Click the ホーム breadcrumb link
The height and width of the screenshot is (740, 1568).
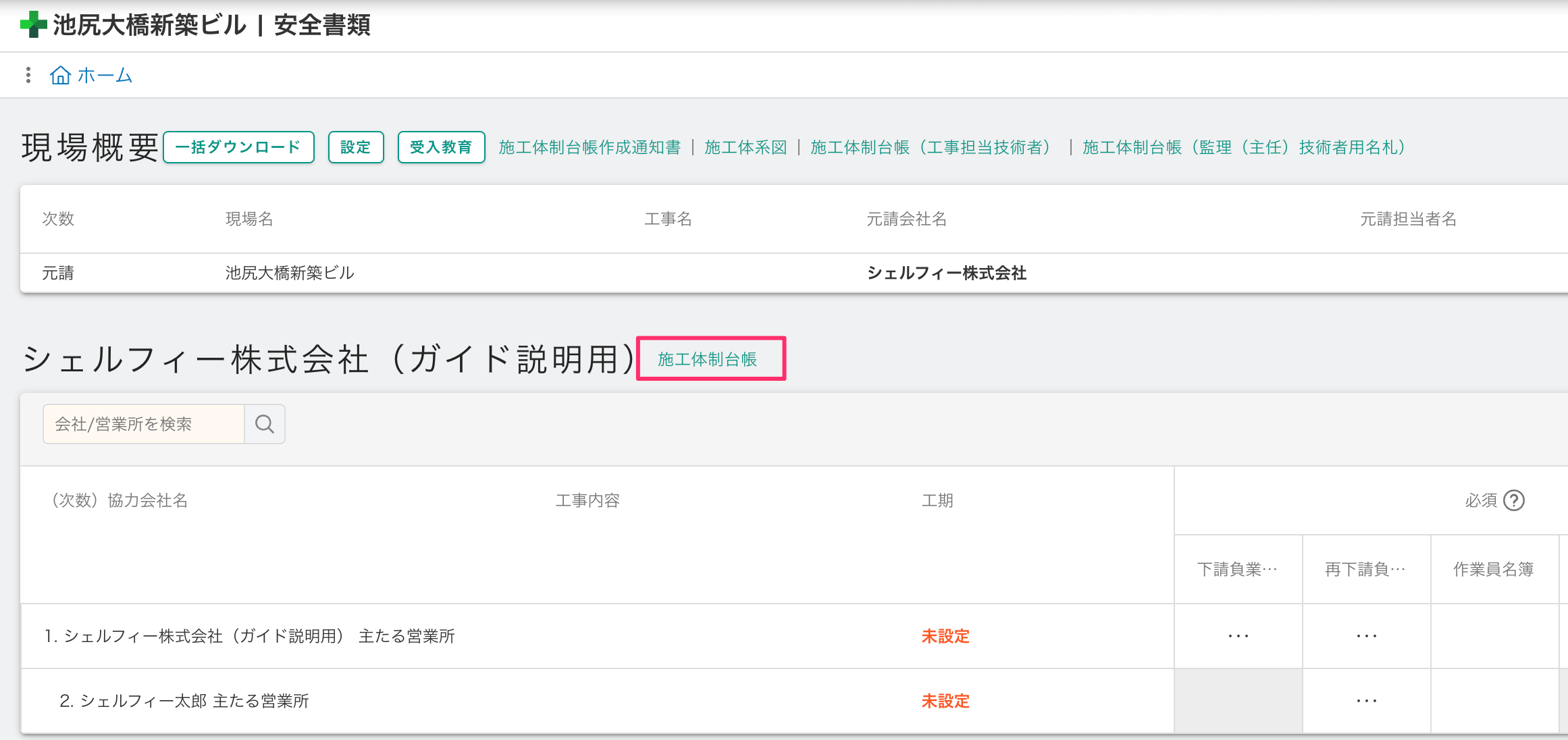tap(105, 75)
